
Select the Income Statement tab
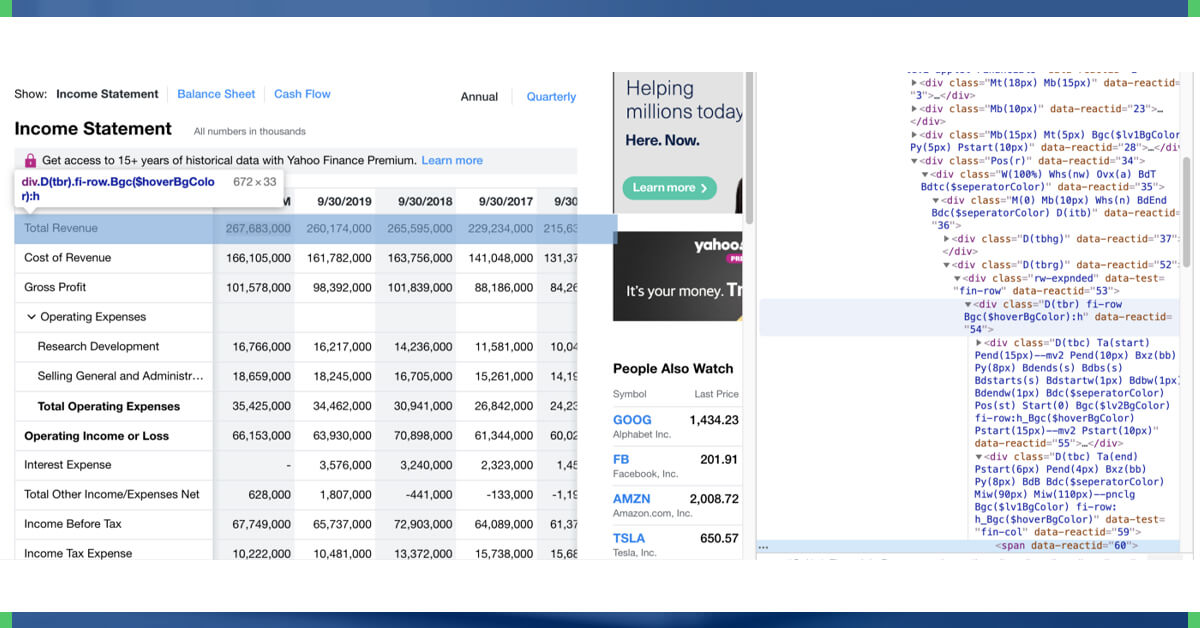point(107,94)
